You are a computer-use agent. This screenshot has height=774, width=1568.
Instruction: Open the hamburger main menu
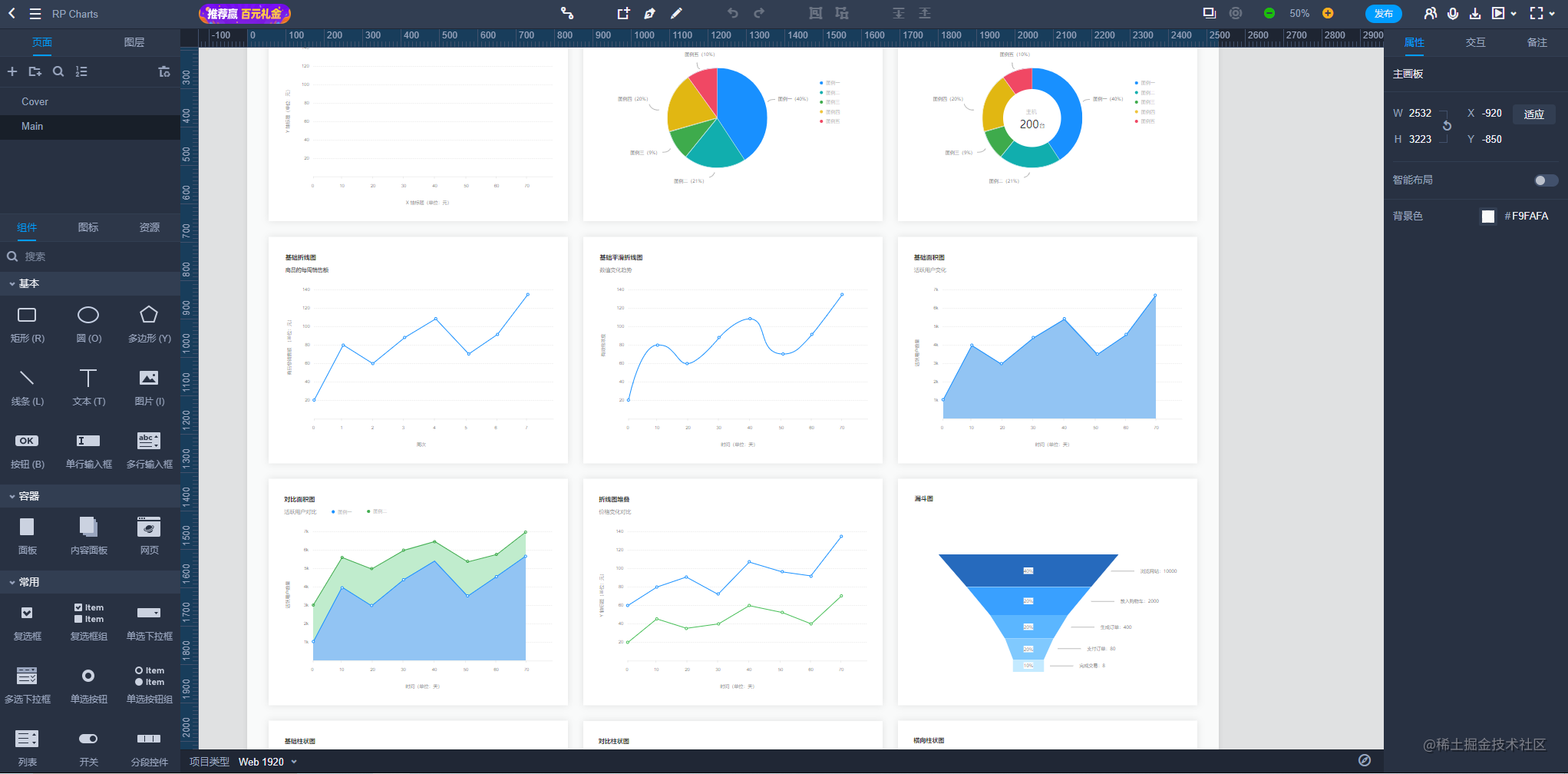tap(35, 14)
